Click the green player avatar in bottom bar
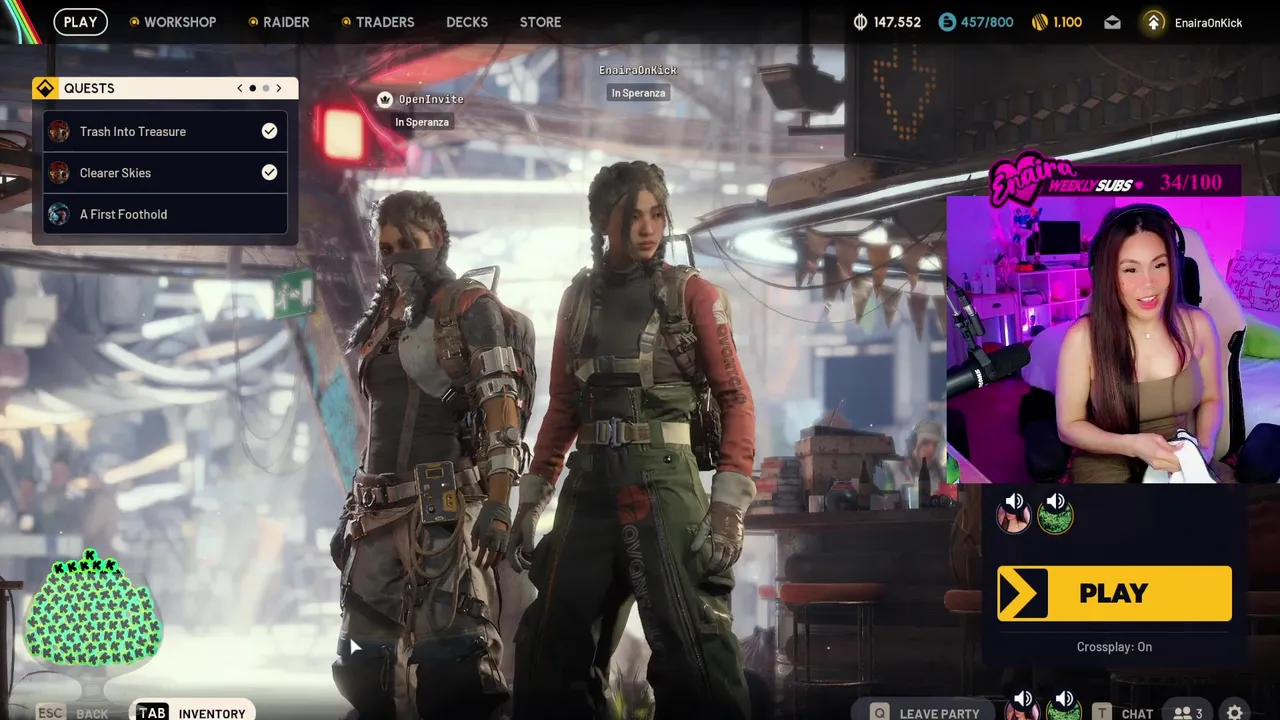Image resolution: width=1280 pixels, height=720 pixels. [x=1063, y=711]
